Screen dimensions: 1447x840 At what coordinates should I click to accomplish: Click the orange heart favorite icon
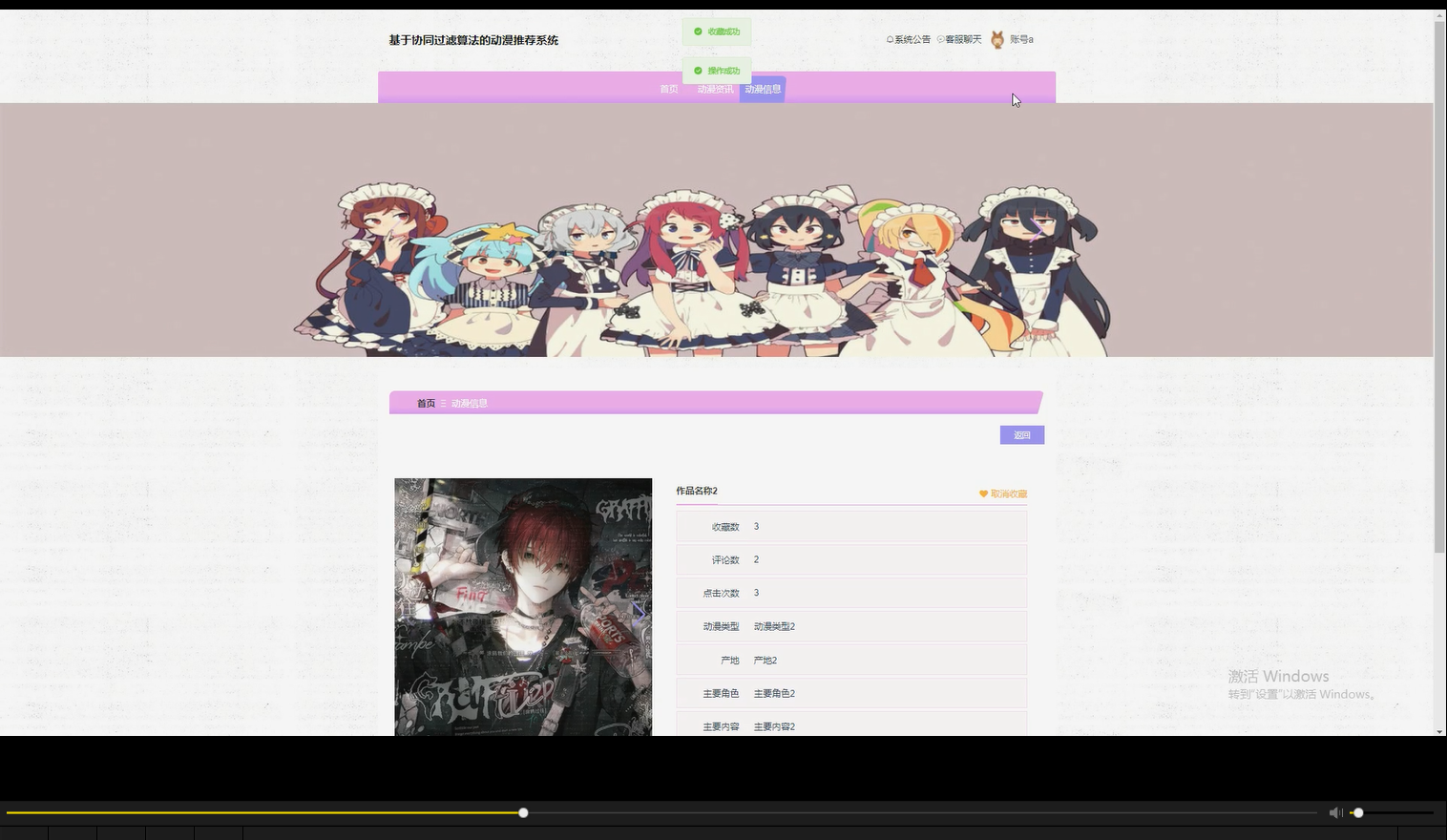983,493
